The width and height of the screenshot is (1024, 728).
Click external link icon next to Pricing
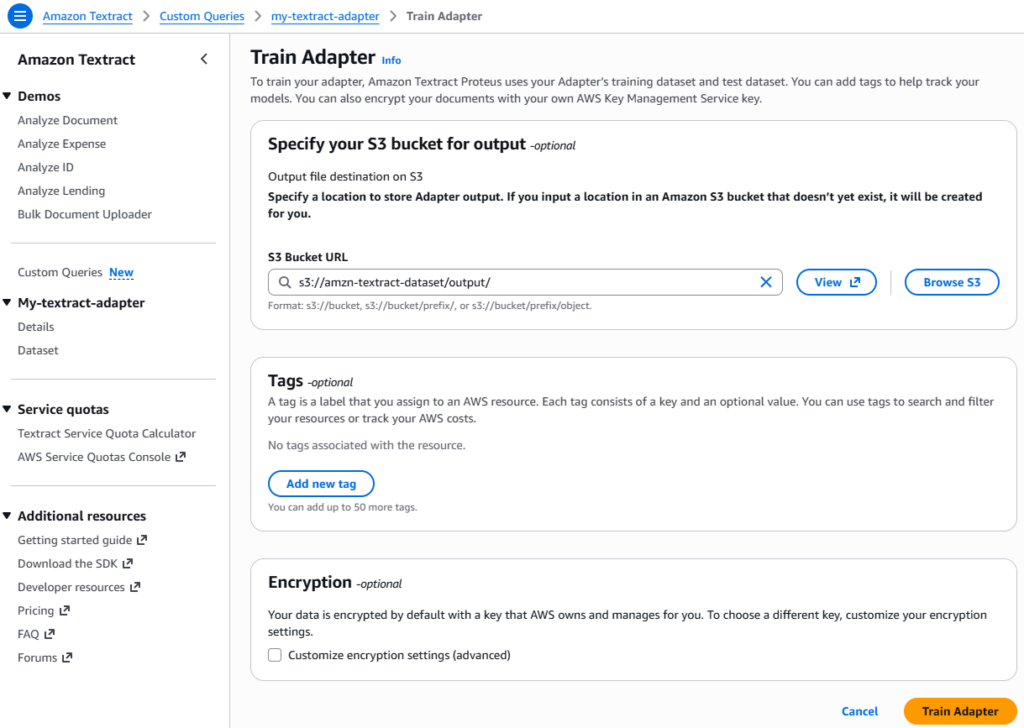click(x=65, y=611)
